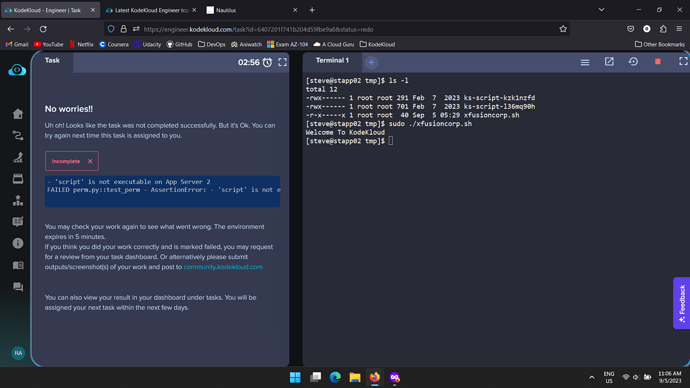Click the tracking protection shield icon
This screenshot has width=690, height=388.
pyautogui.click(x=111, y=29)
